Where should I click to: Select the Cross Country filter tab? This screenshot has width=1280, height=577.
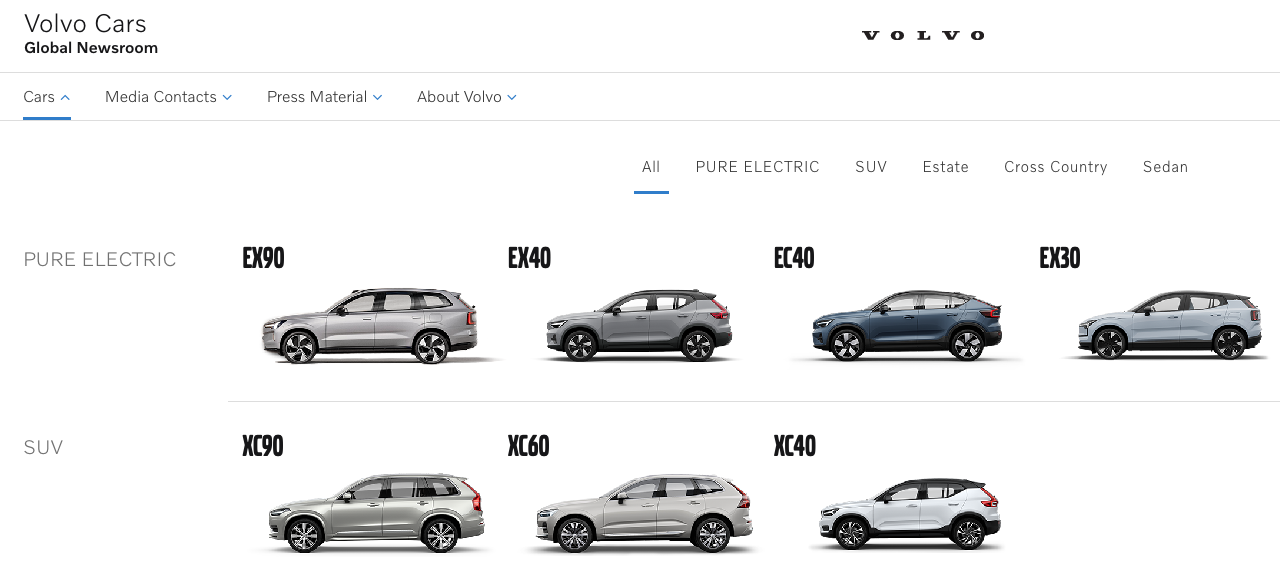1056,167
